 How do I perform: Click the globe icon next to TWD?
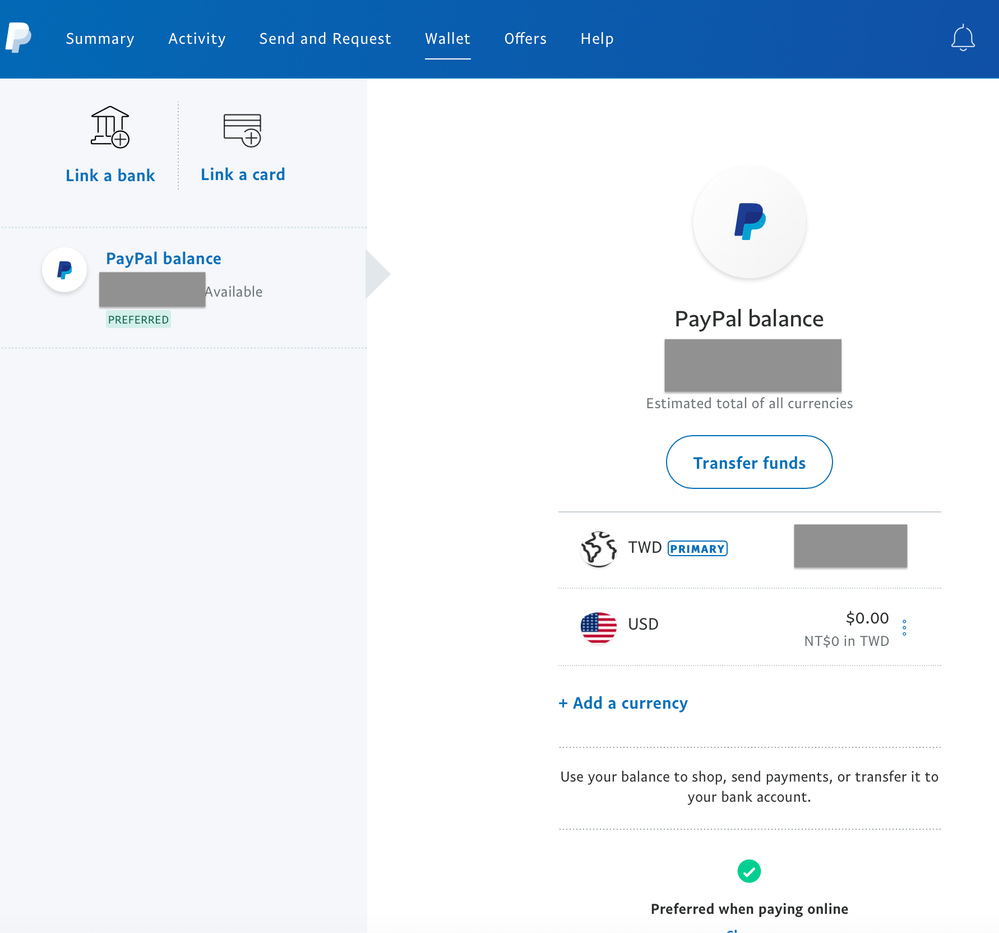[599, 548]
